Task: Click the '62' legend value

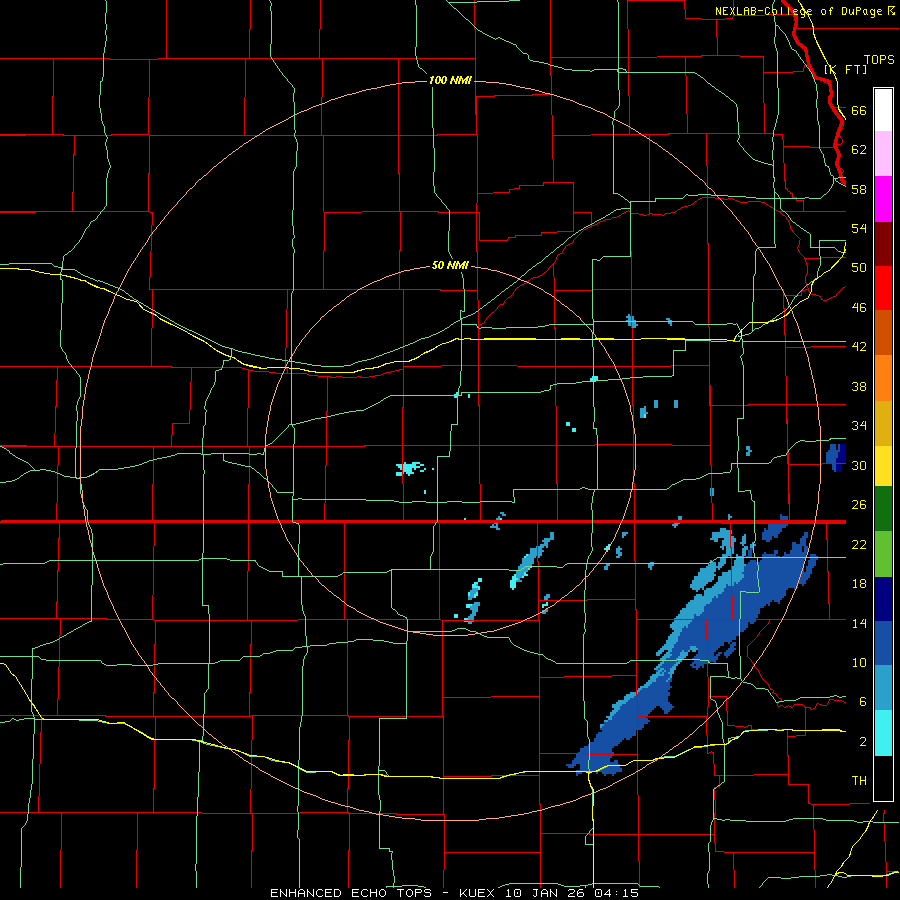Action: (x=859, y=150)
